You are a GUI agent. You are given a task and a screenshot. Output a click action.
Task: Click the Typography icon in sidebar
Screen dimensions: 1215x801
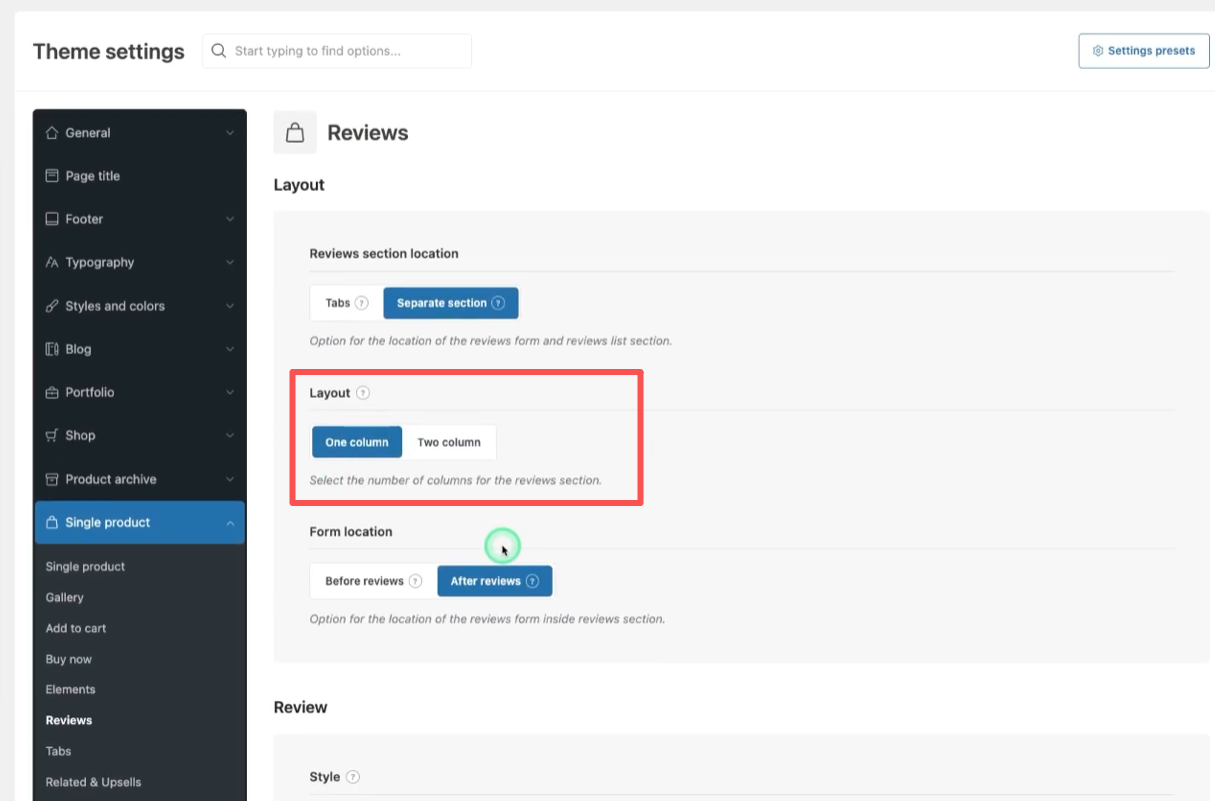point(52,263)
